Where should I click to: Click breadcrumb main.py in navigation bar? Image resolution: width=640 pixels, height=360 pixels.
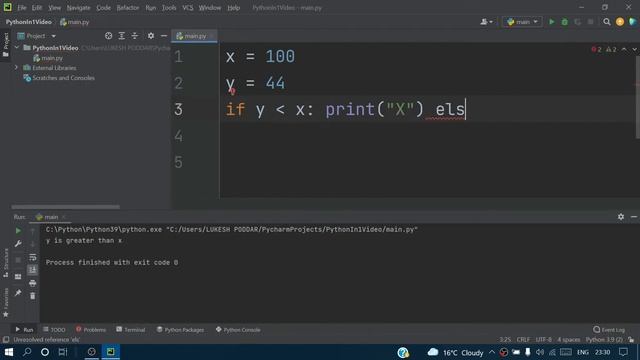(x=75, y=22)
